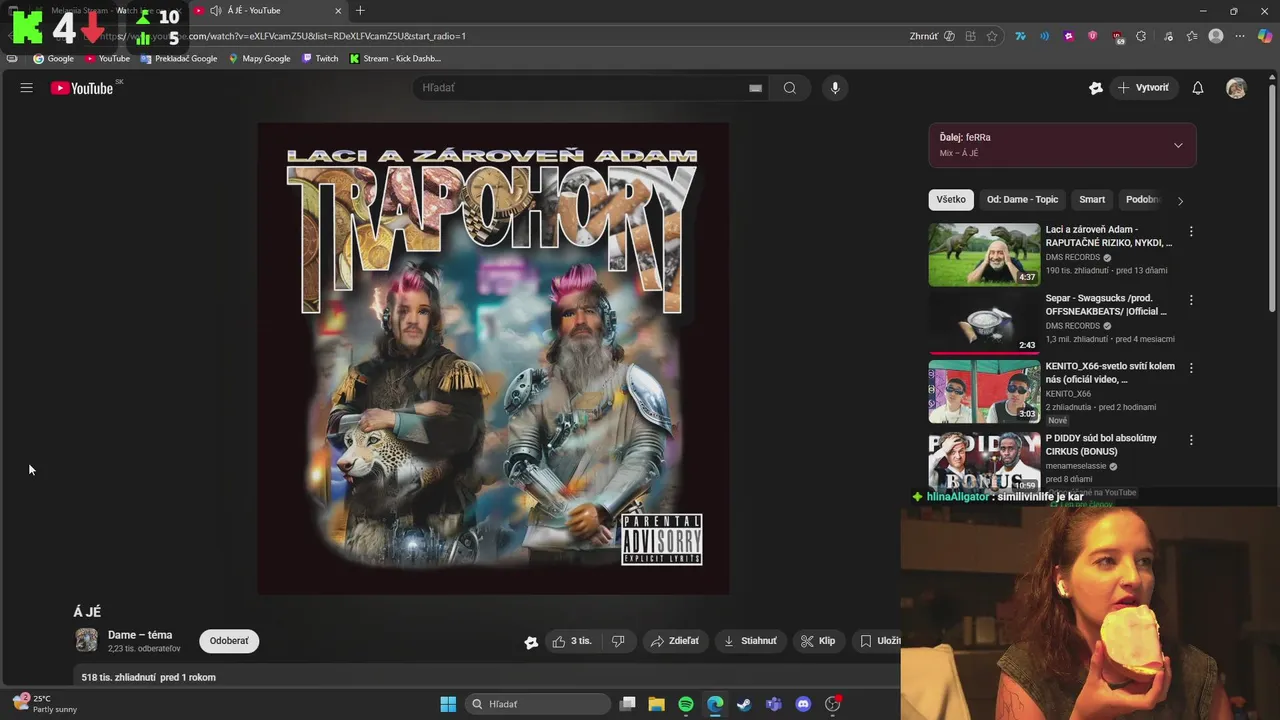Open options for KENITO_X66 video

1190,368
